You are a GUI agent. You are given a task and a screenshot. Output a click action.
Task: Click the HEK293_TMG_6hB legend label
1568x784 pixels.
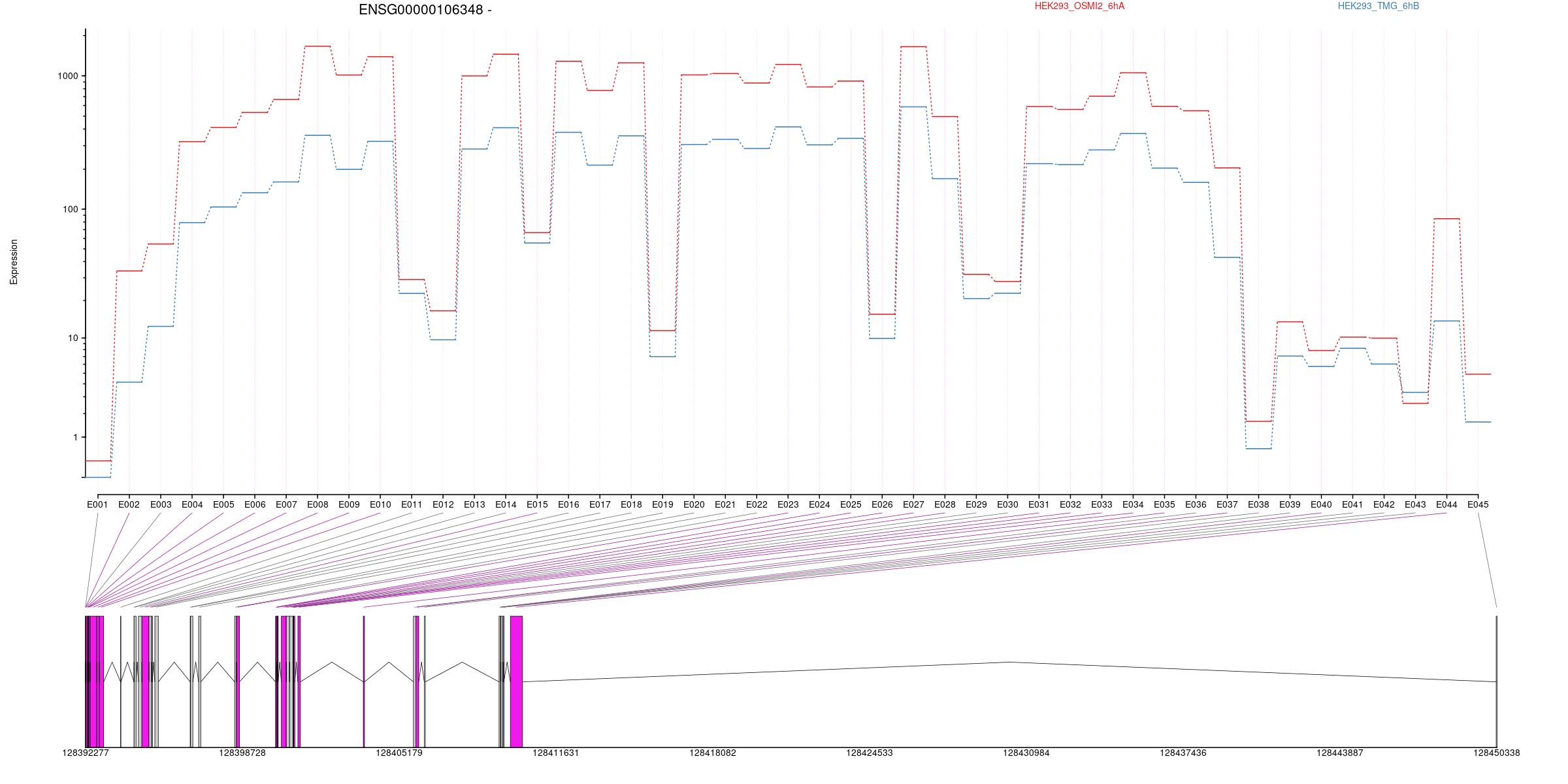(x=1379, y=7)
